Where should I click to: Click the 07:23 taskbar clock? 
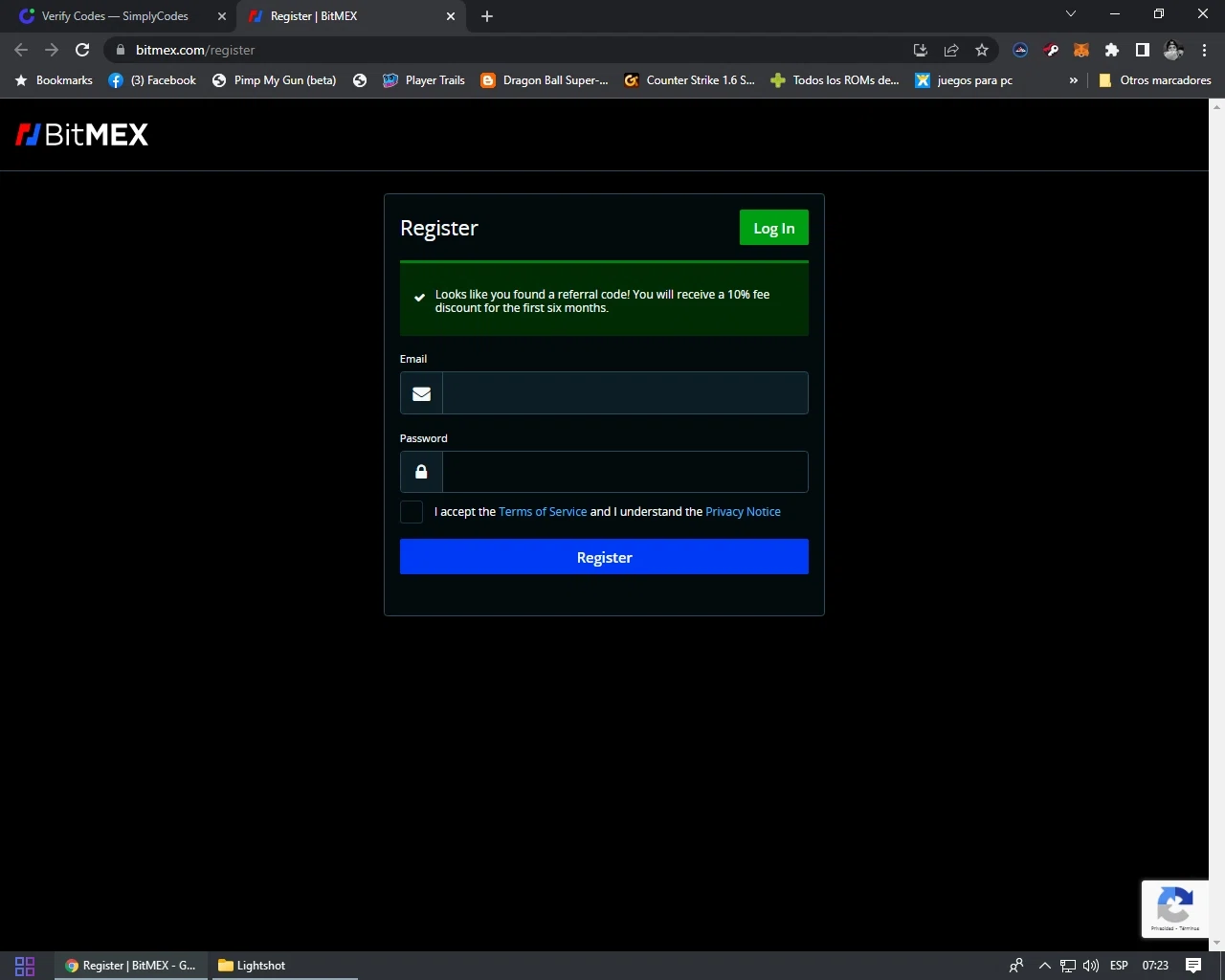1155,966
